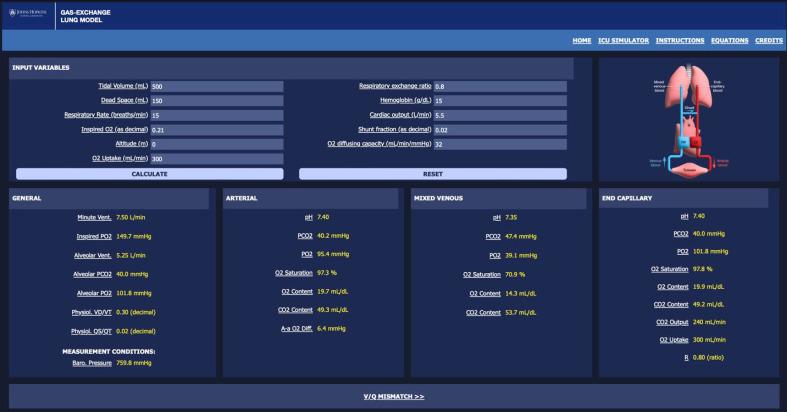The height and width of the screenshot is (412, 787).
Task: Click the Cardiac output input field
Action: 499,115
